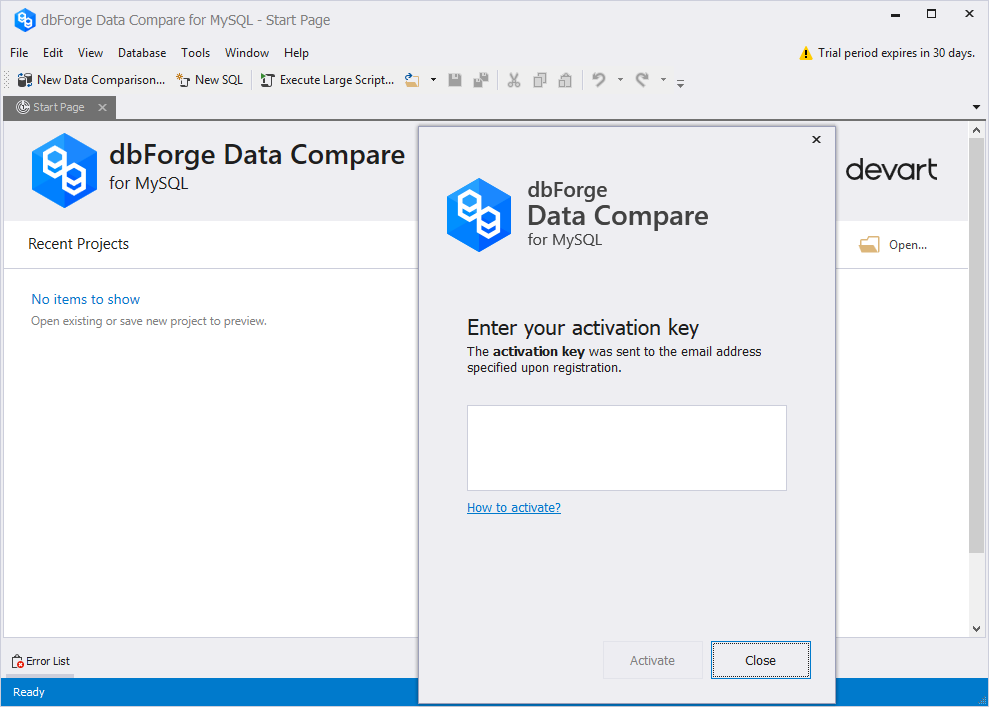Click the Open... project folder button
Image resolution: width=989 pixels, height=707 pixels.
click(893, 245)
